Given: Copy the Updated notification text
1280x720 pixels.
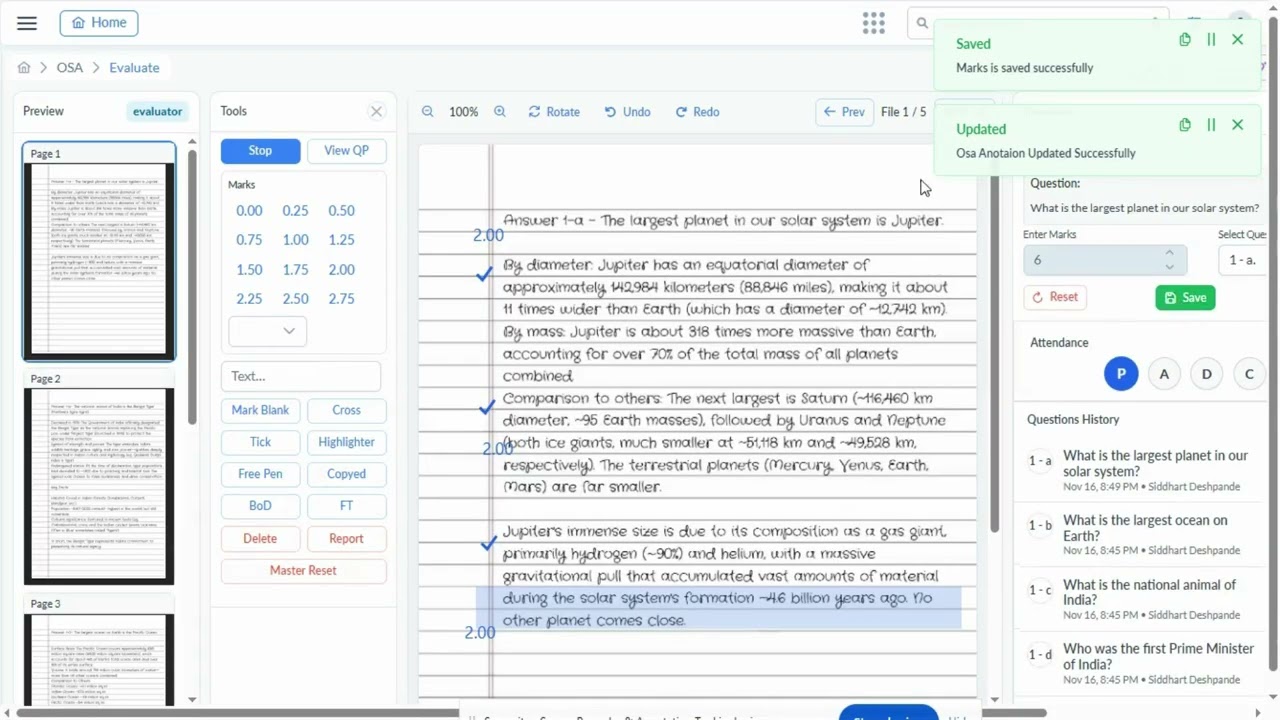Looking at the screenshot, I should 1185,125.
